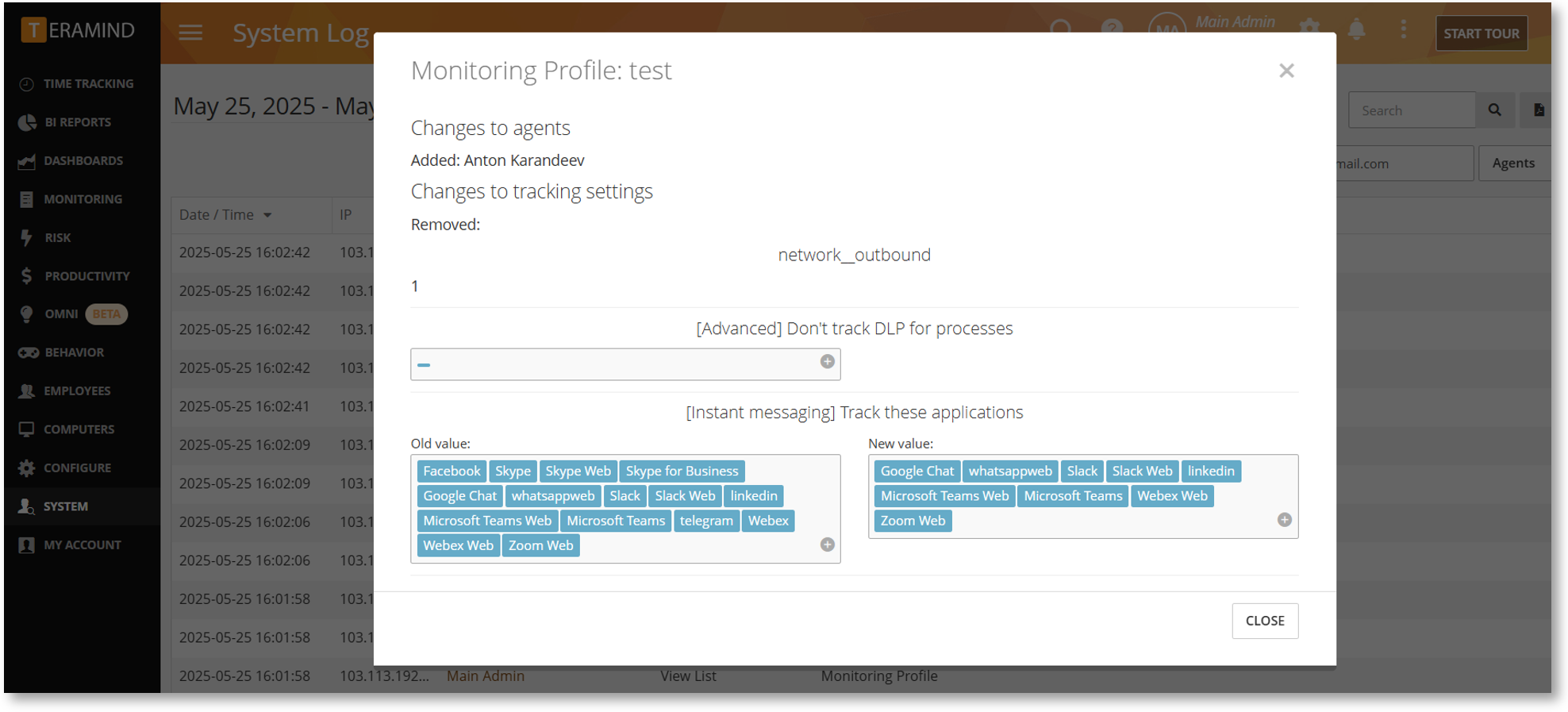The width and height of the screenshot is (1568, 712).
Task: Click the Configure gear icon
Action: pyautogui.click(x=26, y=468)
